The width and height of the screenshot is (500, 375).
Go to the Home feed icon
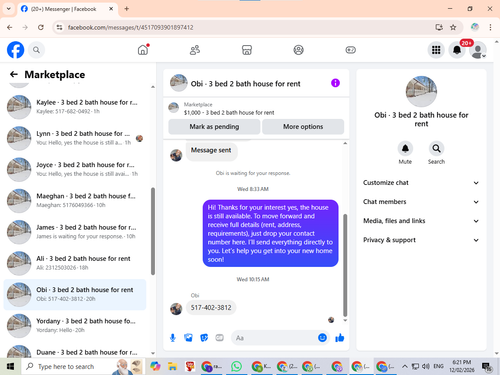pyautogui.click(x=143, y=50)
